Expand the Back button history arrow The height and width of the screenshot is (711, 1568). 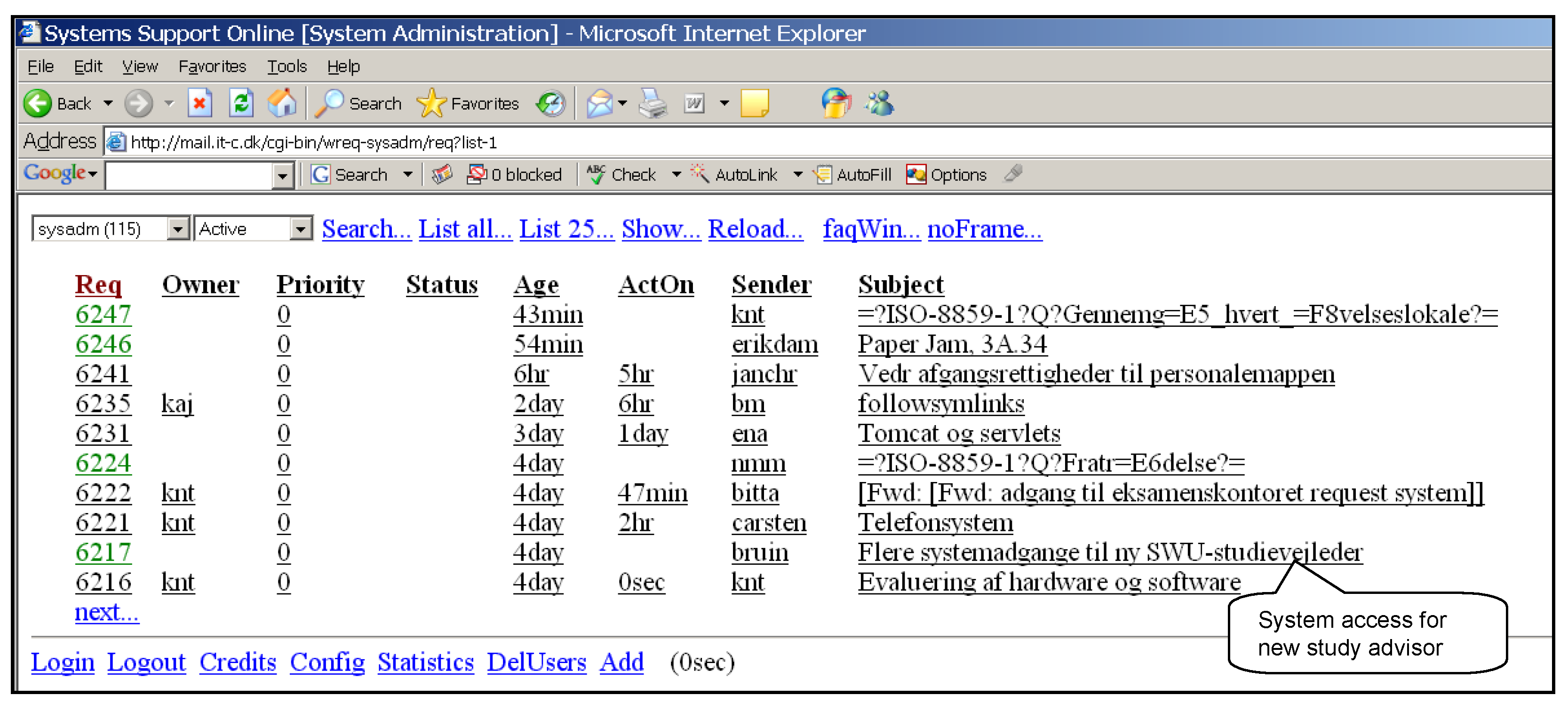(x=108, y=103)
